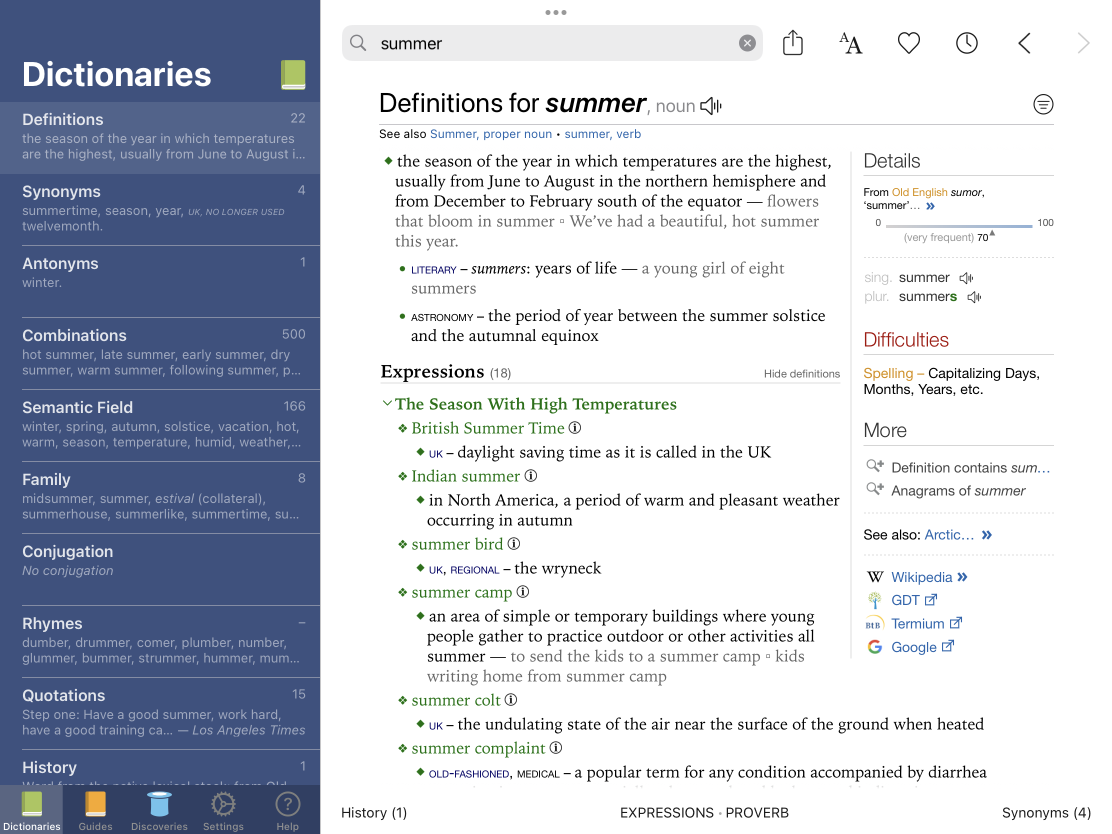
Task: Play pronunciation of summer headword
Action: [x=711, y=106]
